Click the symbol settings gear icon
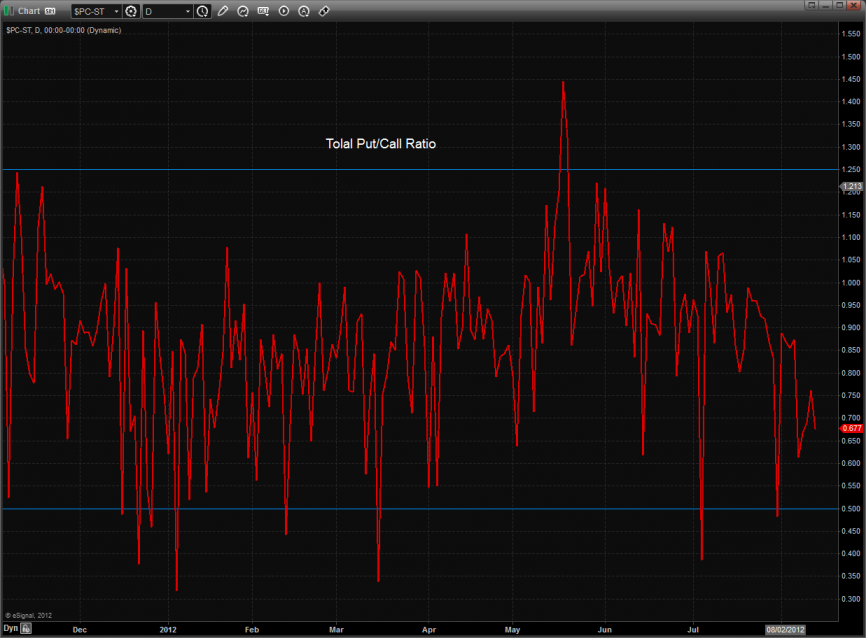Image resolution: width=866 pixels, height=638 pixels. point(130,11)
